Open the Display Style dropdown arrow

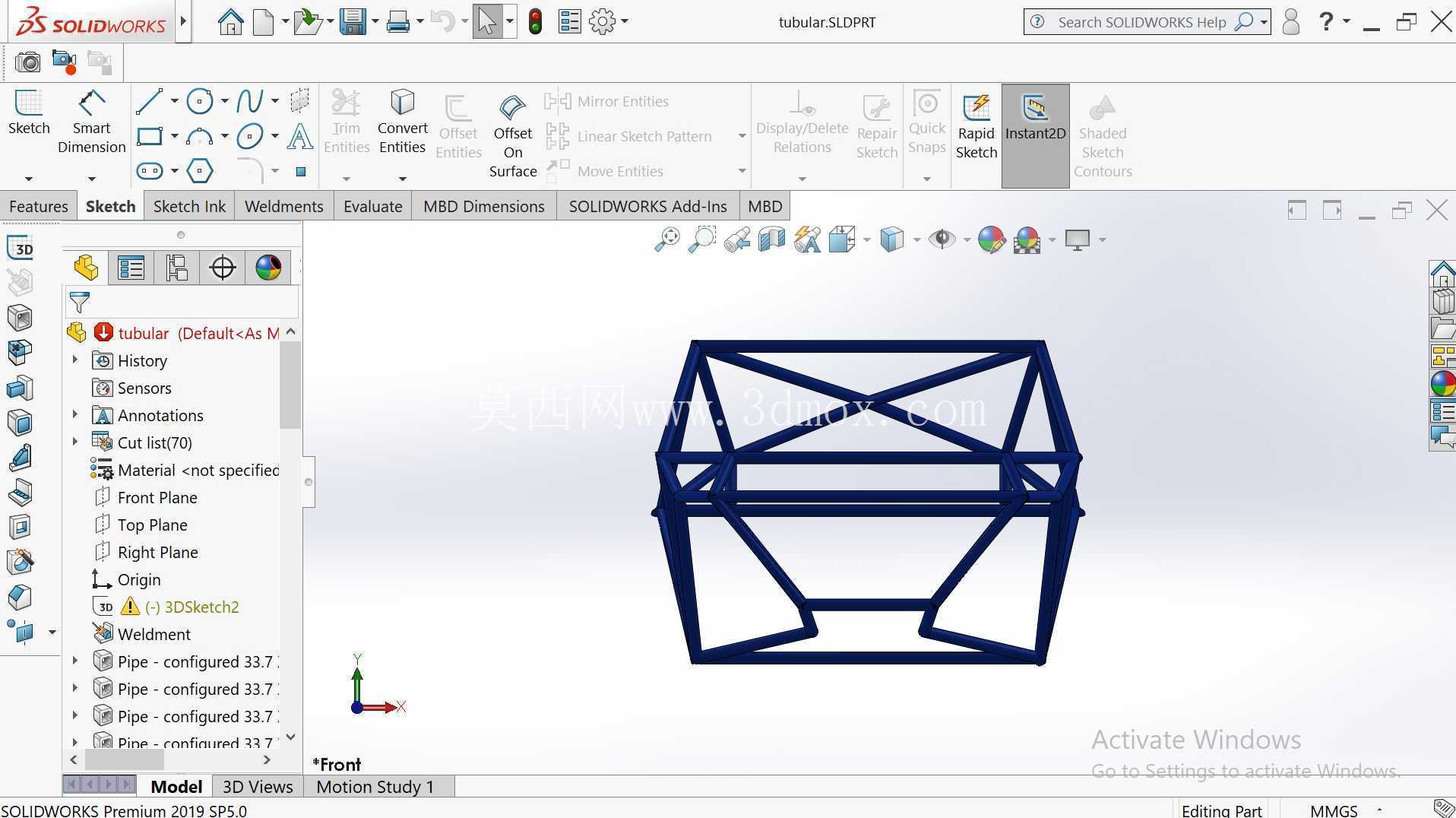916,240
